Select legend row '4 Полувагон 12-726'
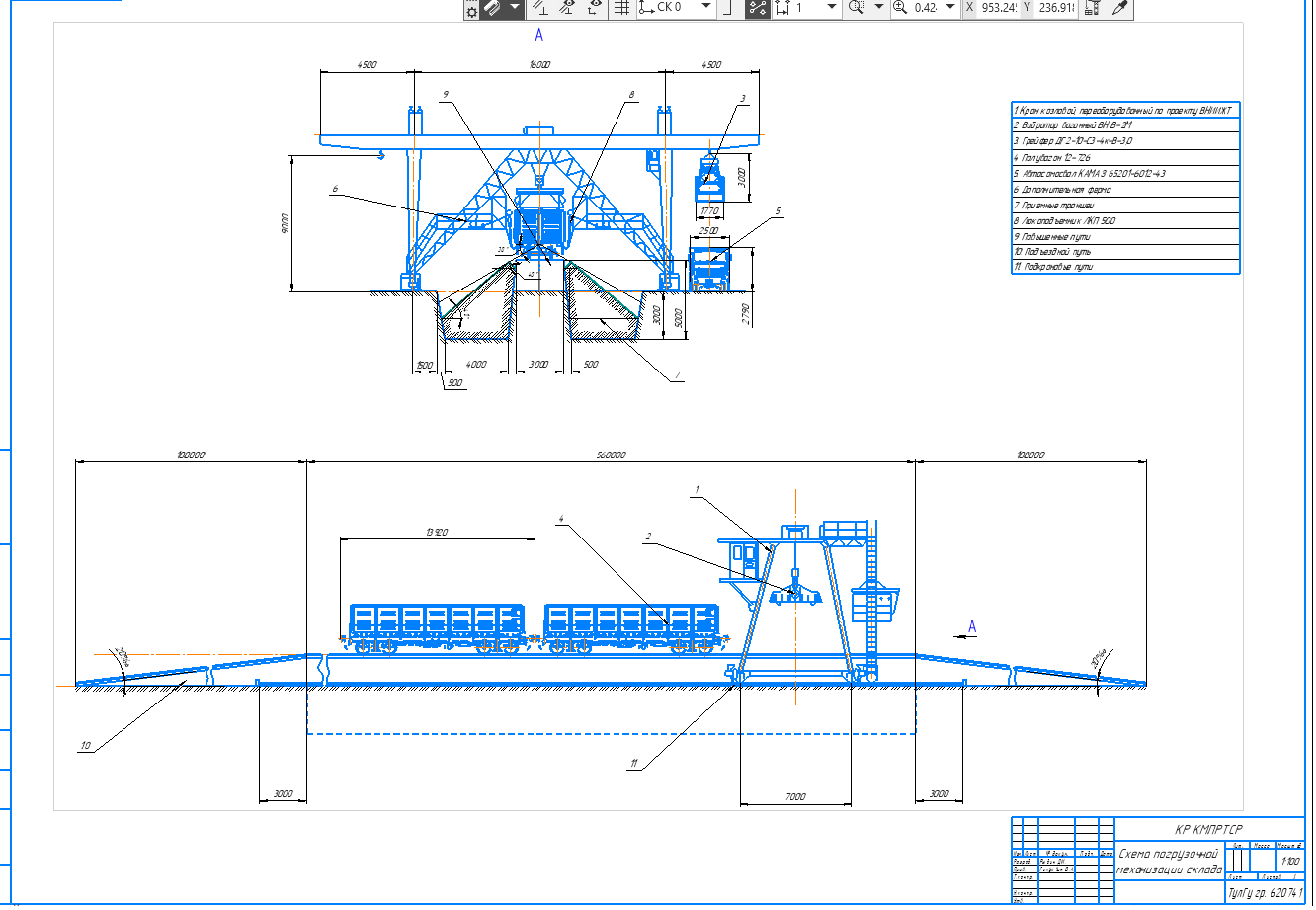 click(1125, 157)
